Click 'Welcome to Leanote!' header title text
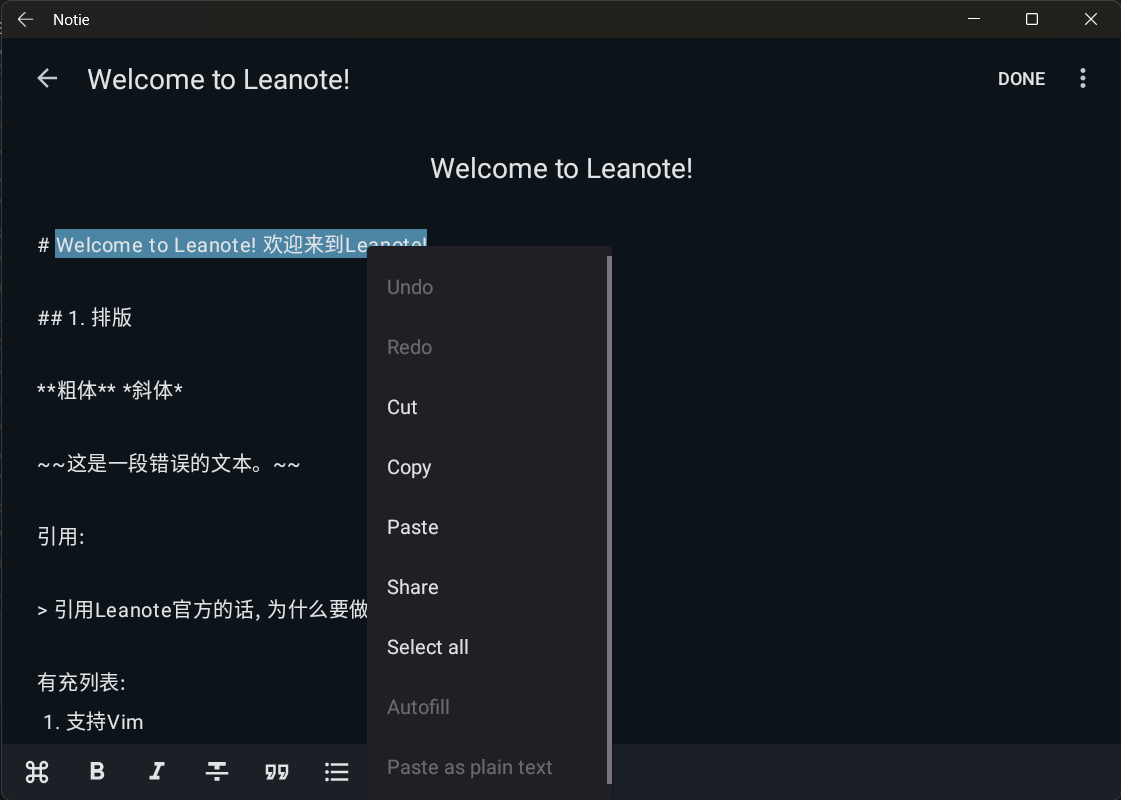Image resolution: width=1121 pixels, height=800 pixels. [219, 79]
